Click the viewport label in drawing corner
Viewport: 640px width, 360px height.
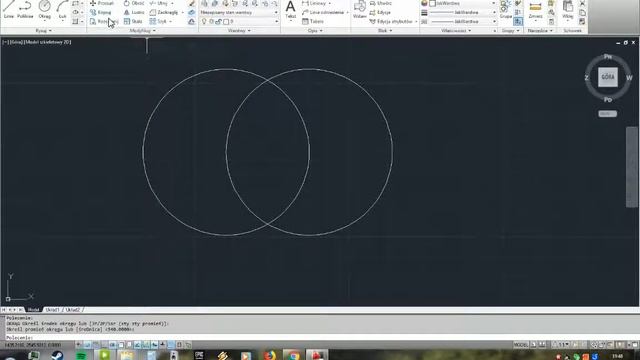(x=37, y=42)
